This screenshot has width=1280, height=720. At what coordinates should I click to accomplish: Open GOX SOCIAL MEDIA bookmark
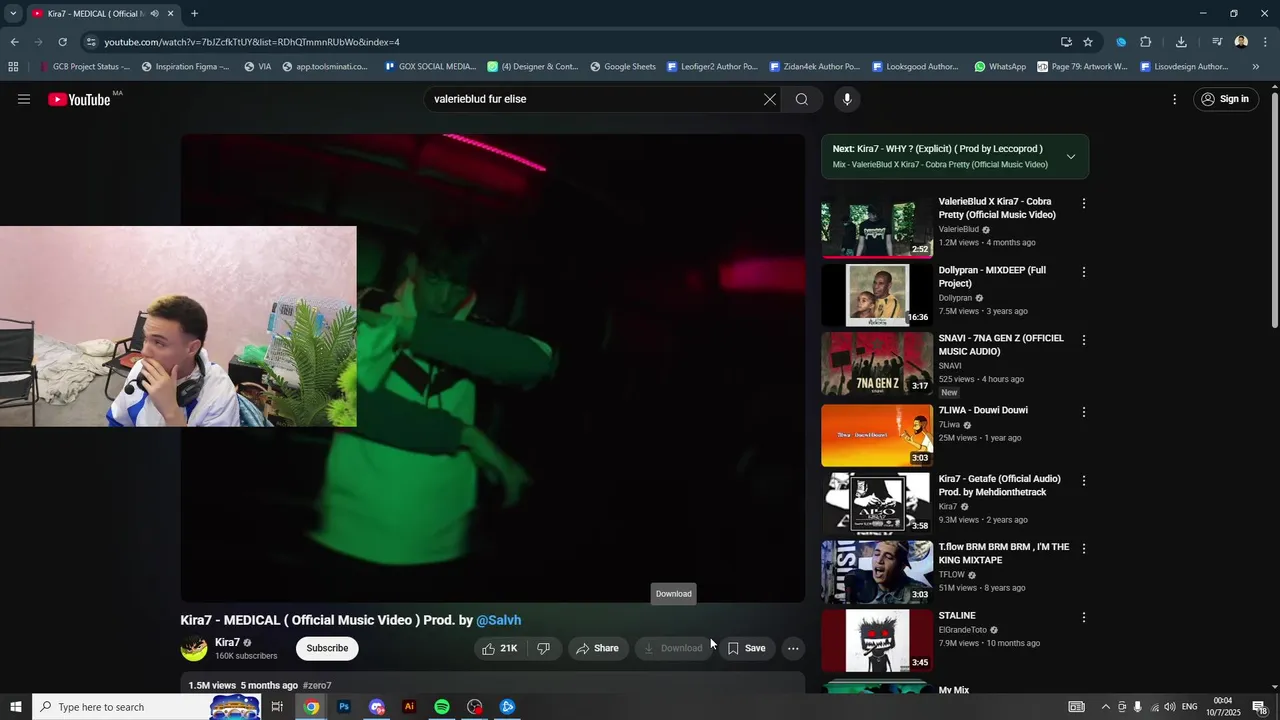[430, 67]
